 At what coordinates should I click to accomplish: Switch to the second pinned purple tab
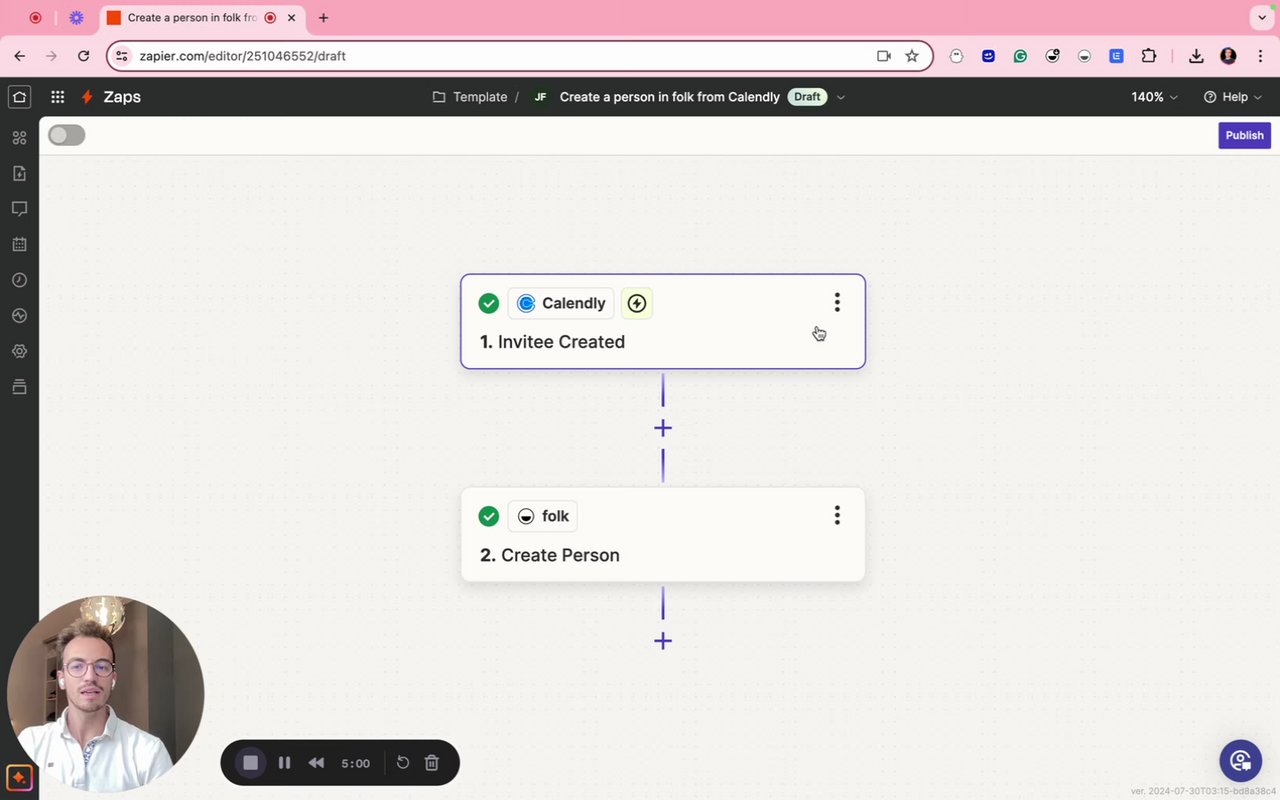(x=76, y=17)
